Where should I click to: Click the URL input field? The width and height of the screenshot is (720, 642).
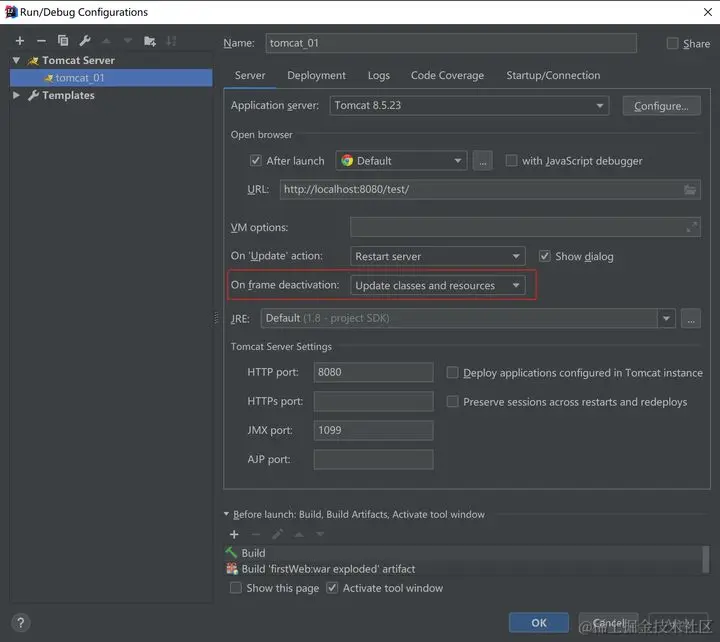(x=490, y=189)
